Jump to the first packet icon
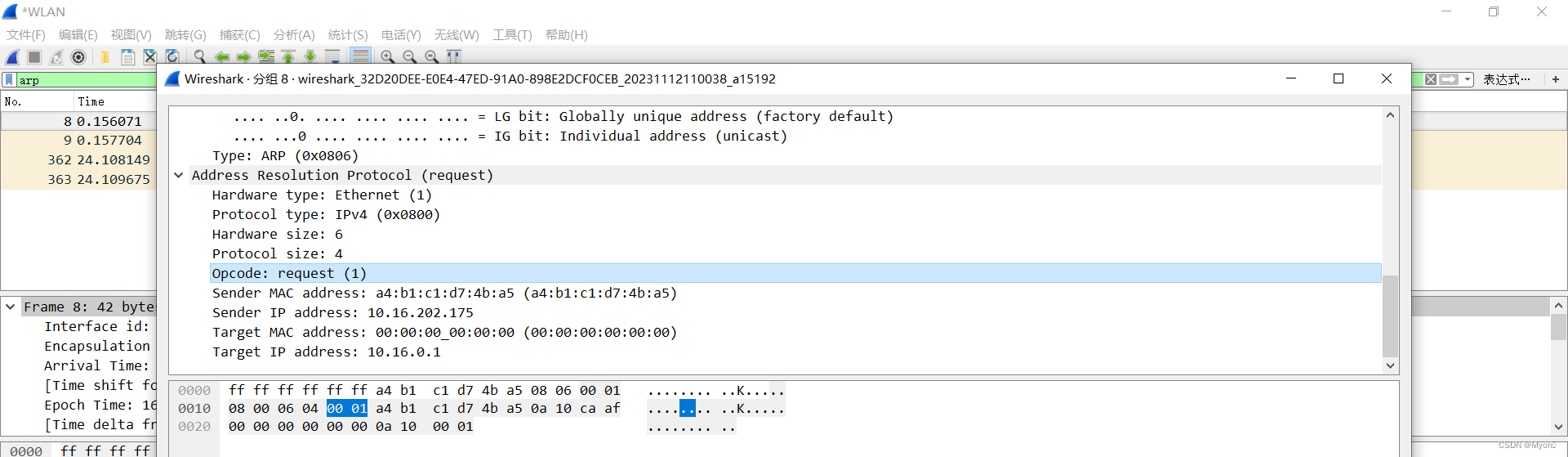This screenshot has height=457, width=1568. coord(288,57)
